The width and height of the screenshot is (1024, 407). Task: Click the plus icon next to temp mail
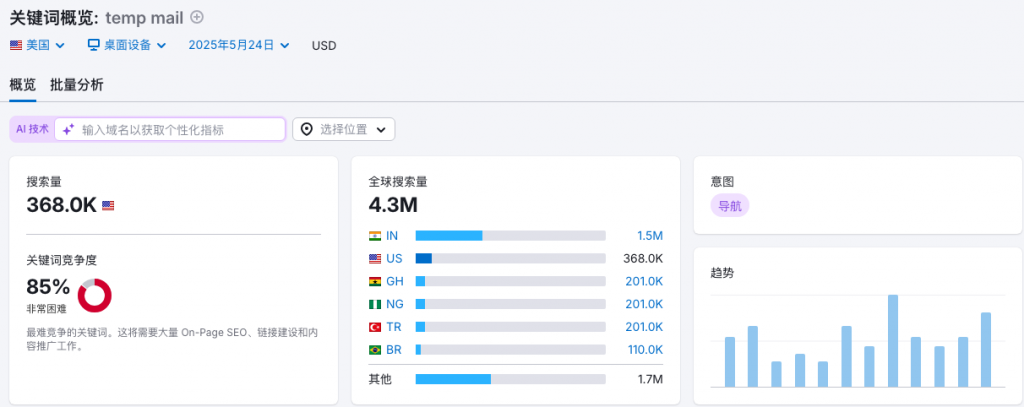[197, 17]
